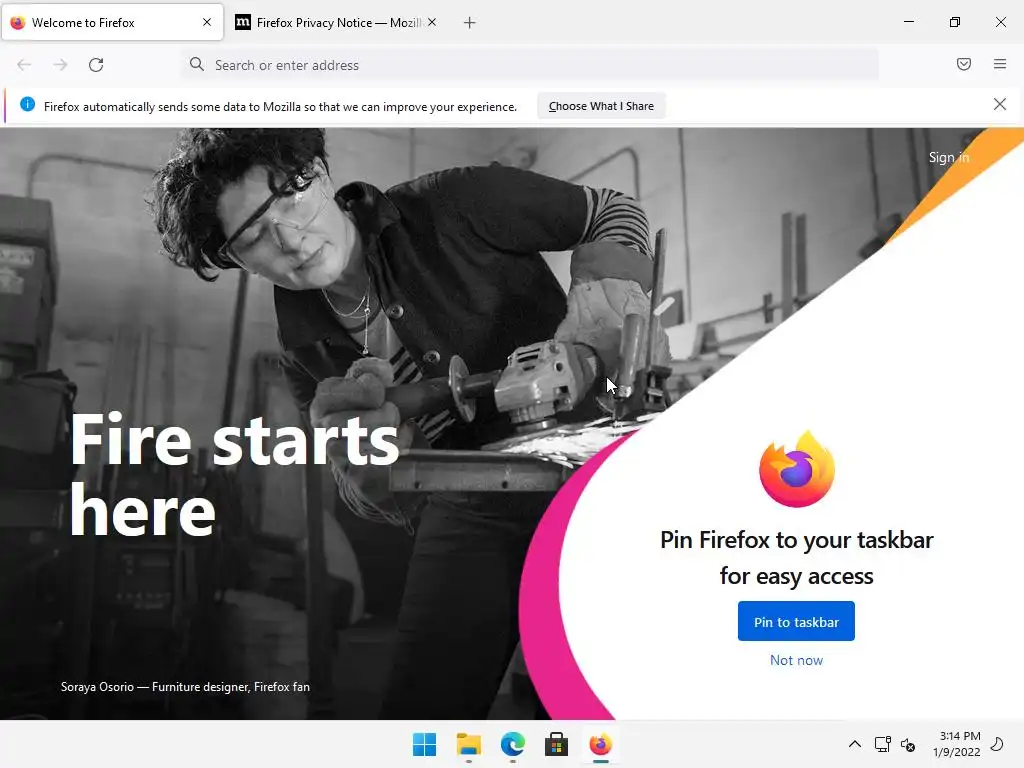Image resolution: width=1024 pixels, height=768 pixels.
Task: Open the Windows Start menu
Action: pos(424,744)
